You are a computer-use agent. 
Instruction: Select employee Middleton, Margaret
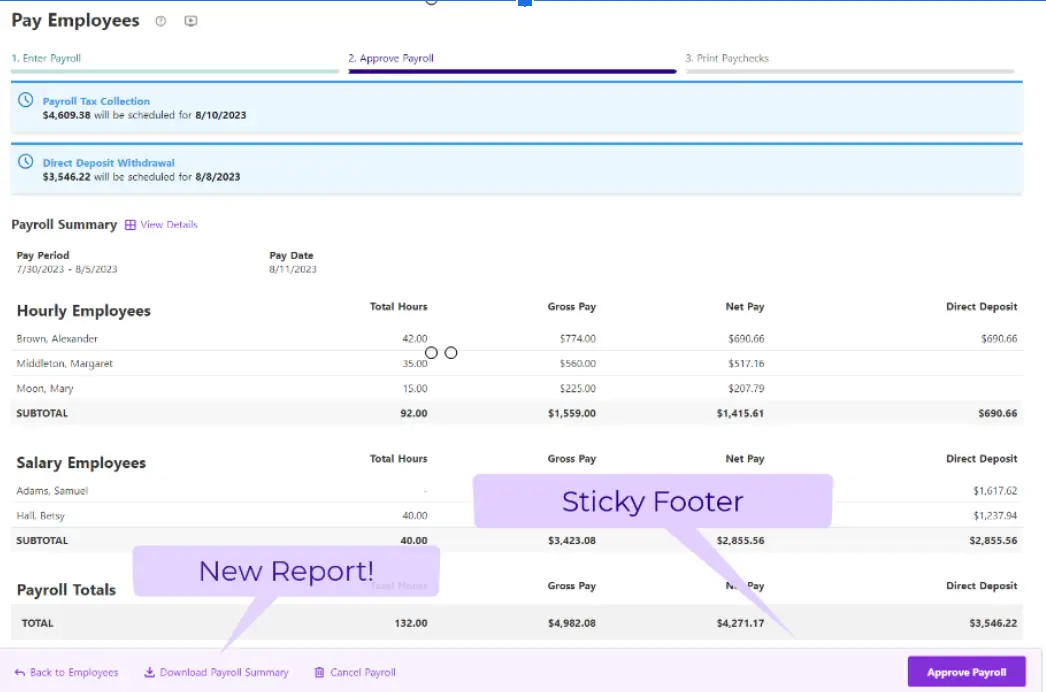(65, 364)
